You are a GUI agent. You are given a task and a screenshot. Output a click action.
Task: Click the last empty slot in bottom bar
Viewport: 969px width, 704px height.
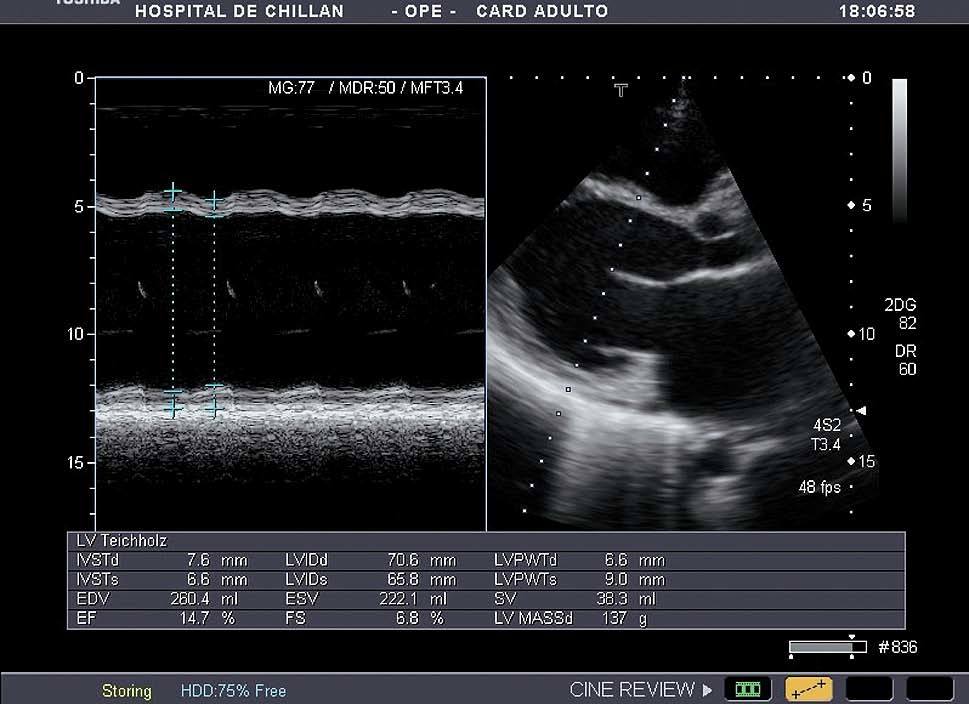pyautogui.click(x=929, y=689)
